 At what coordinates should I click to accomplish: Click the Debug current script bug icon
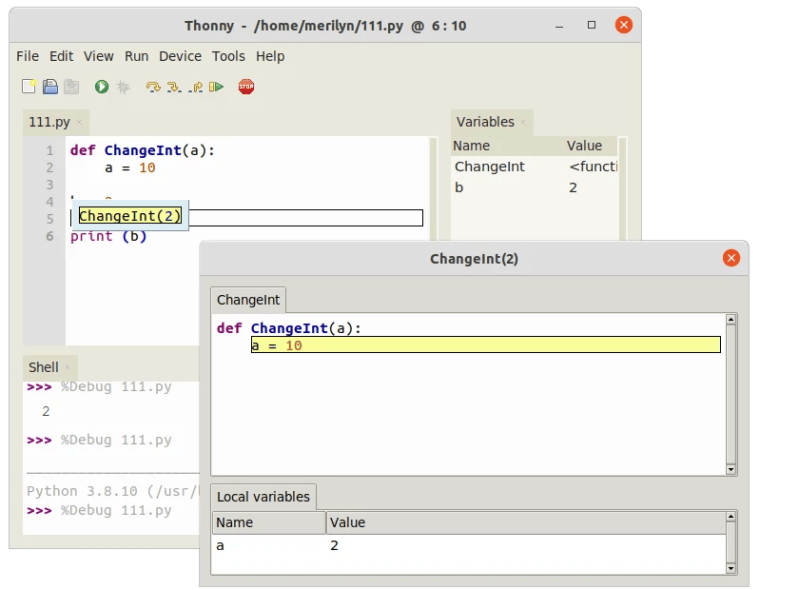coord(123,87)
